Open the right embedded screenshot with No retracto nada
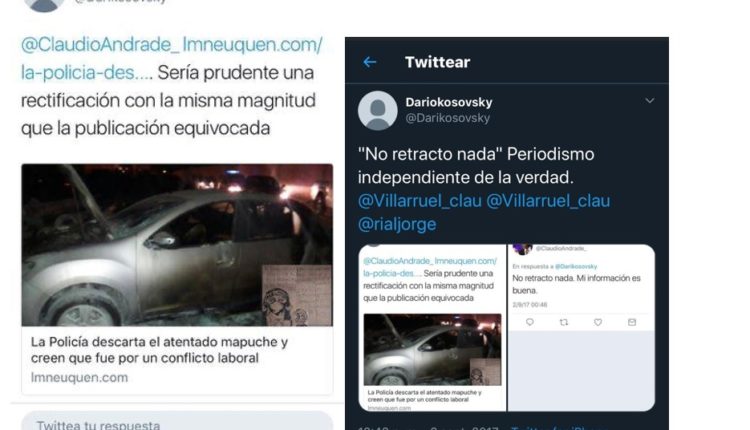Viewport: 750px width, 430px height. pos(581,328)
